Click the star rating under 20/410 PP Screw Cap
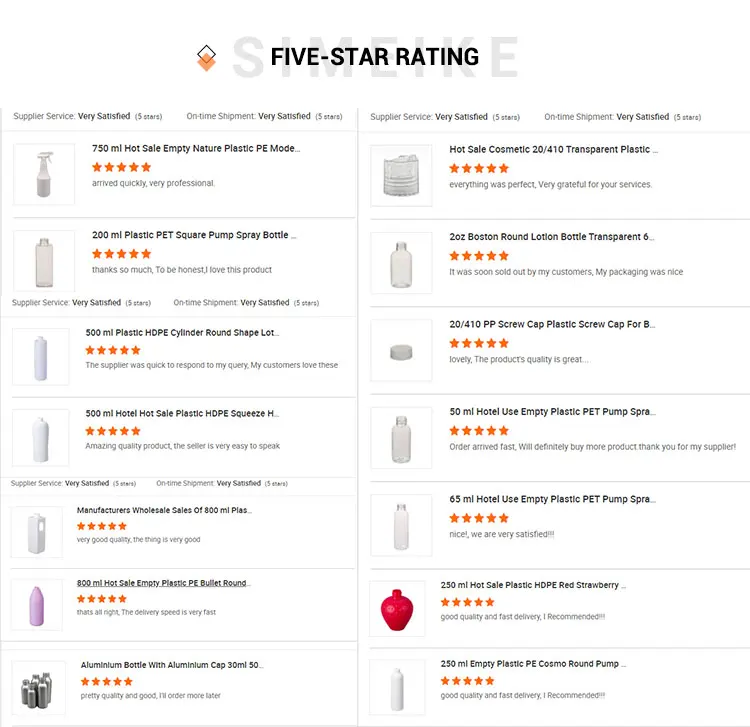Image resolution: width=750 pixels, height=727 pixels. [x=479, y=343]
